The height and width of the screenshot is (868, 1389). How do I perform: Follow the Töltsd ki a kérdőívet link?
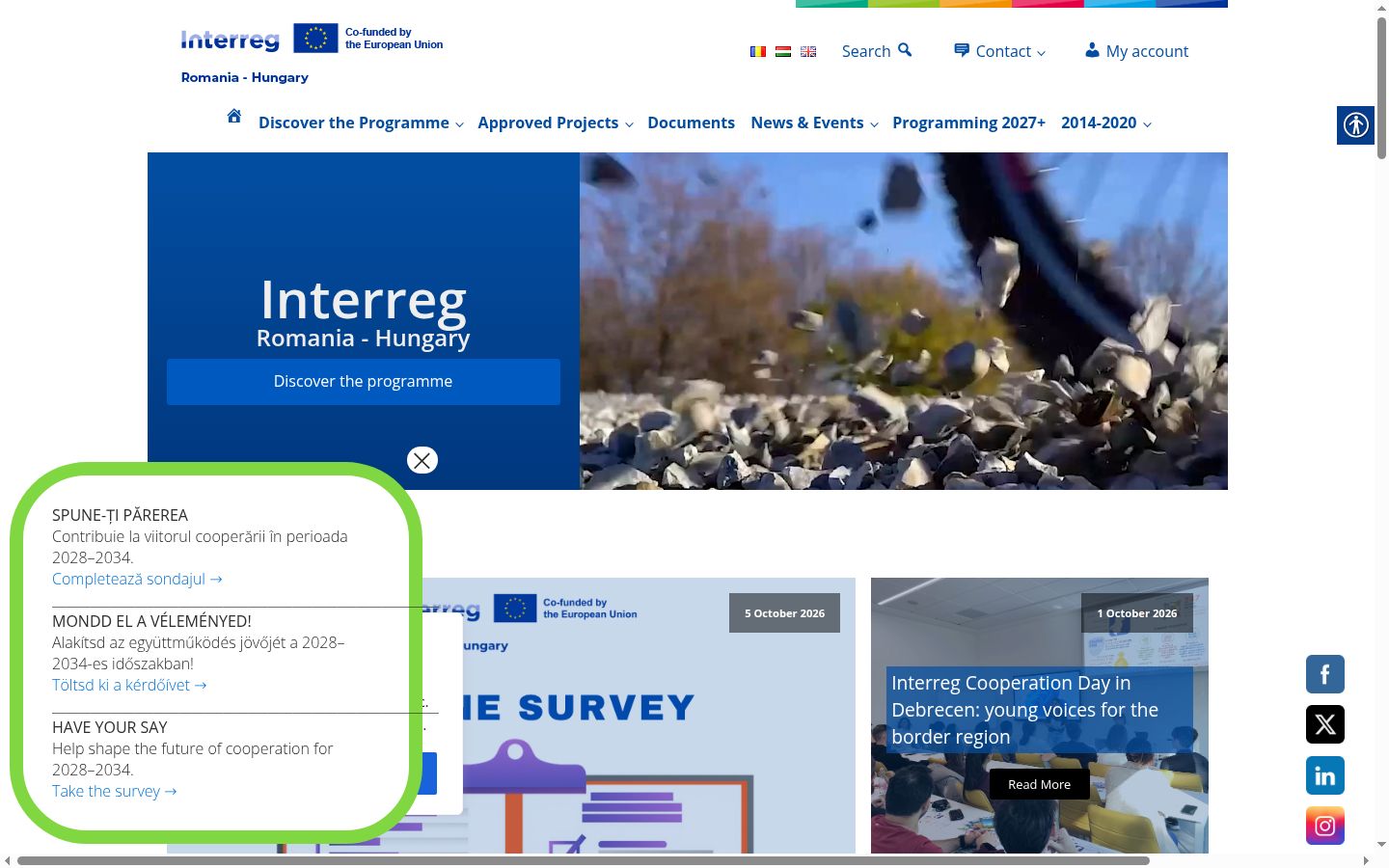[129, 685]
